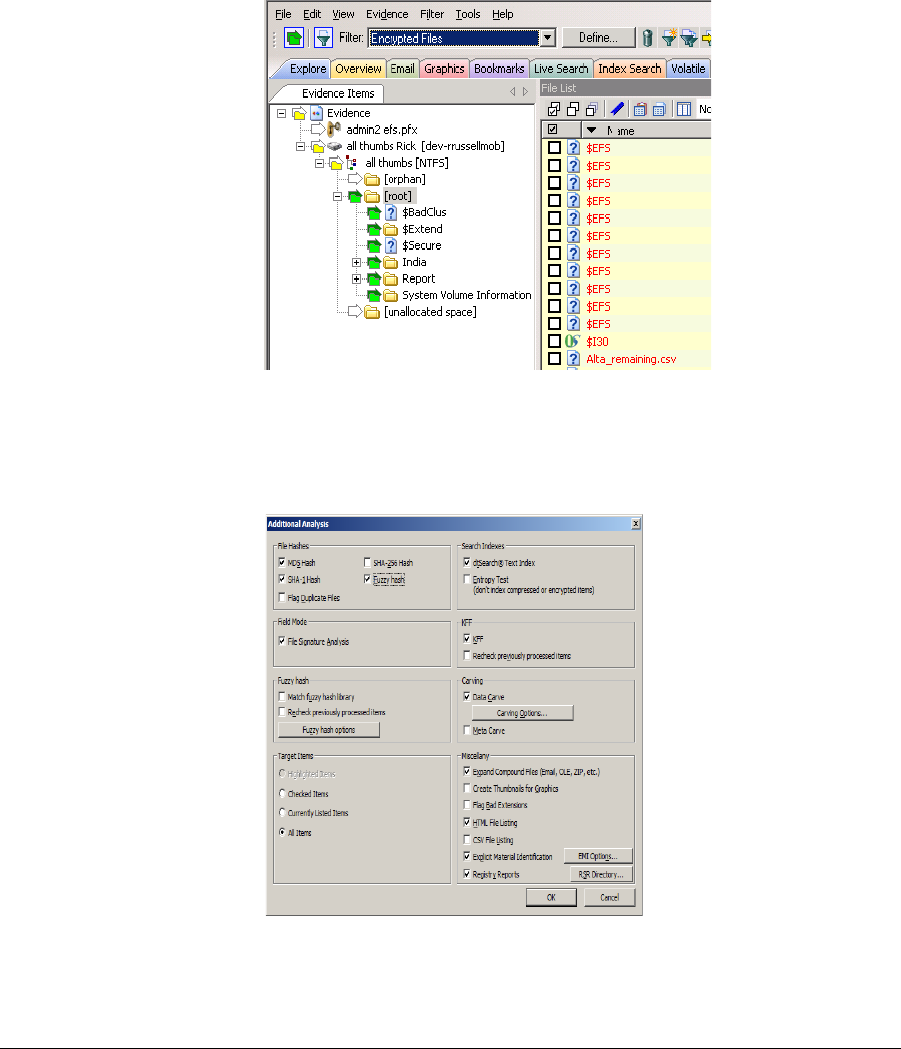Click the empty QuickPick arrow beside [unallocated space]
The height and width of the screenshot is (1049, 901).
pyautogui.click(x=355, y=312)
